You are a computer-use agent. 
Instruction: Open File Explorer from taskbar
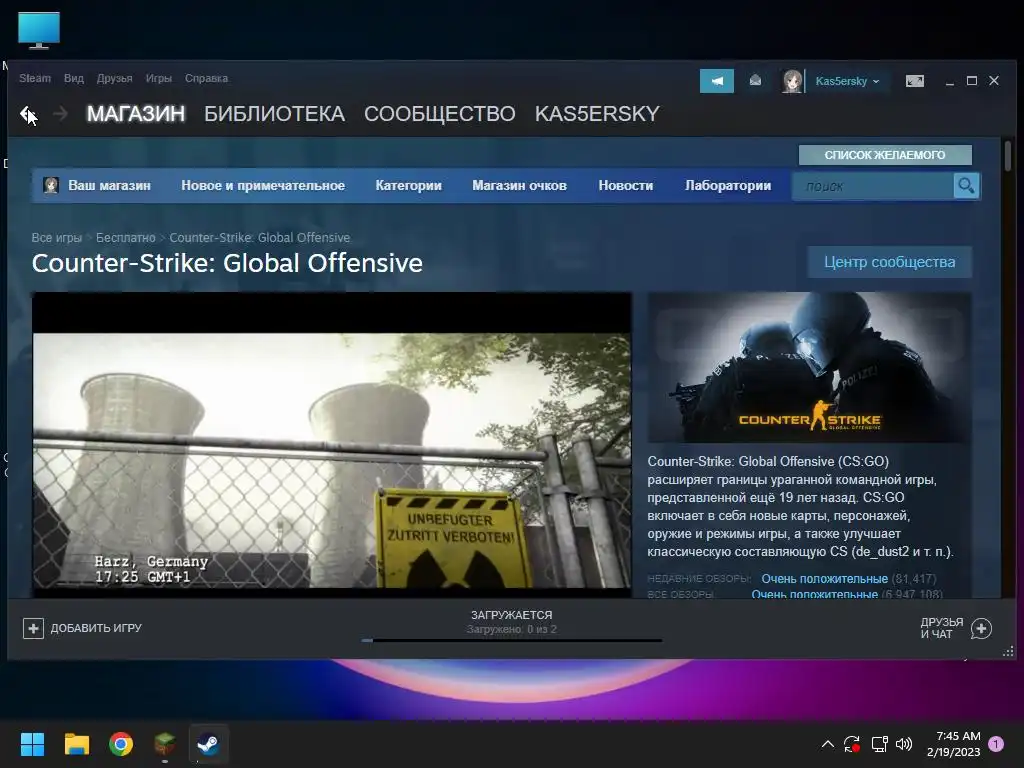76,744
